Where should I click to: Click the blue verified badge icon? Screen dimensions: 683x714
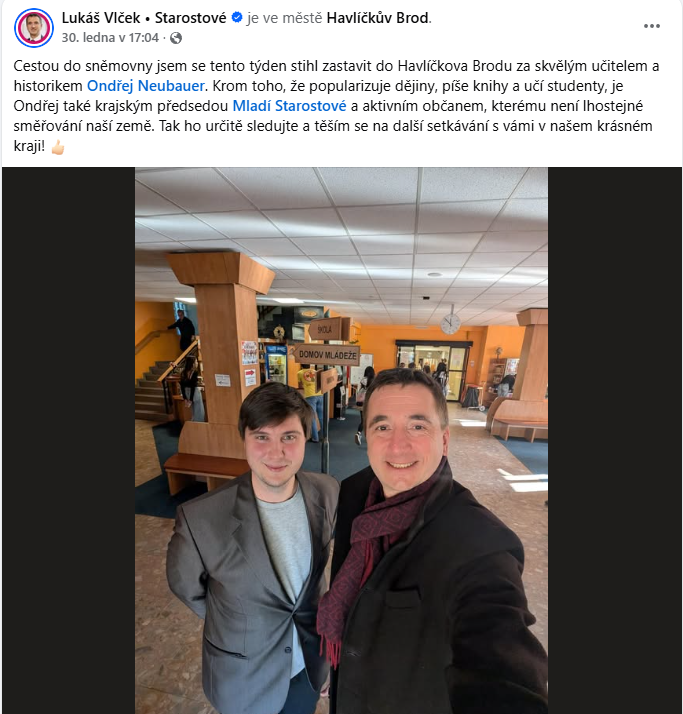tap(237, 18)
